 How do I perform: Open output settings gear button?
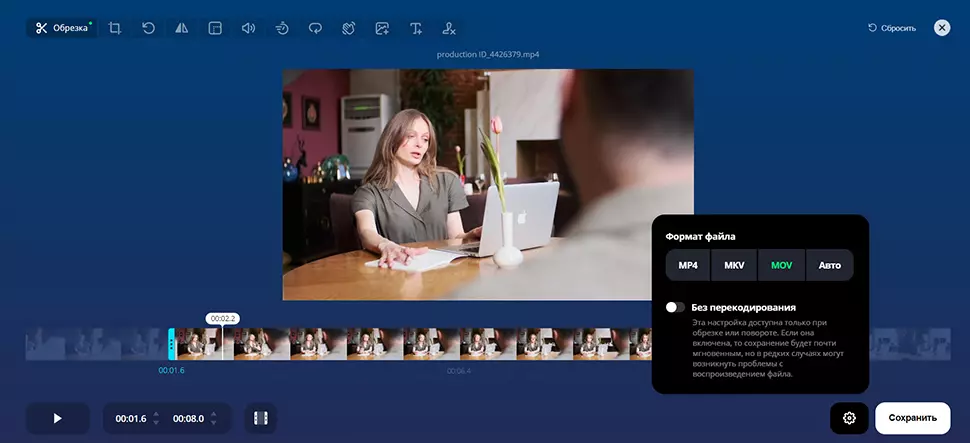pyautogui.click(x=849, y=418)
